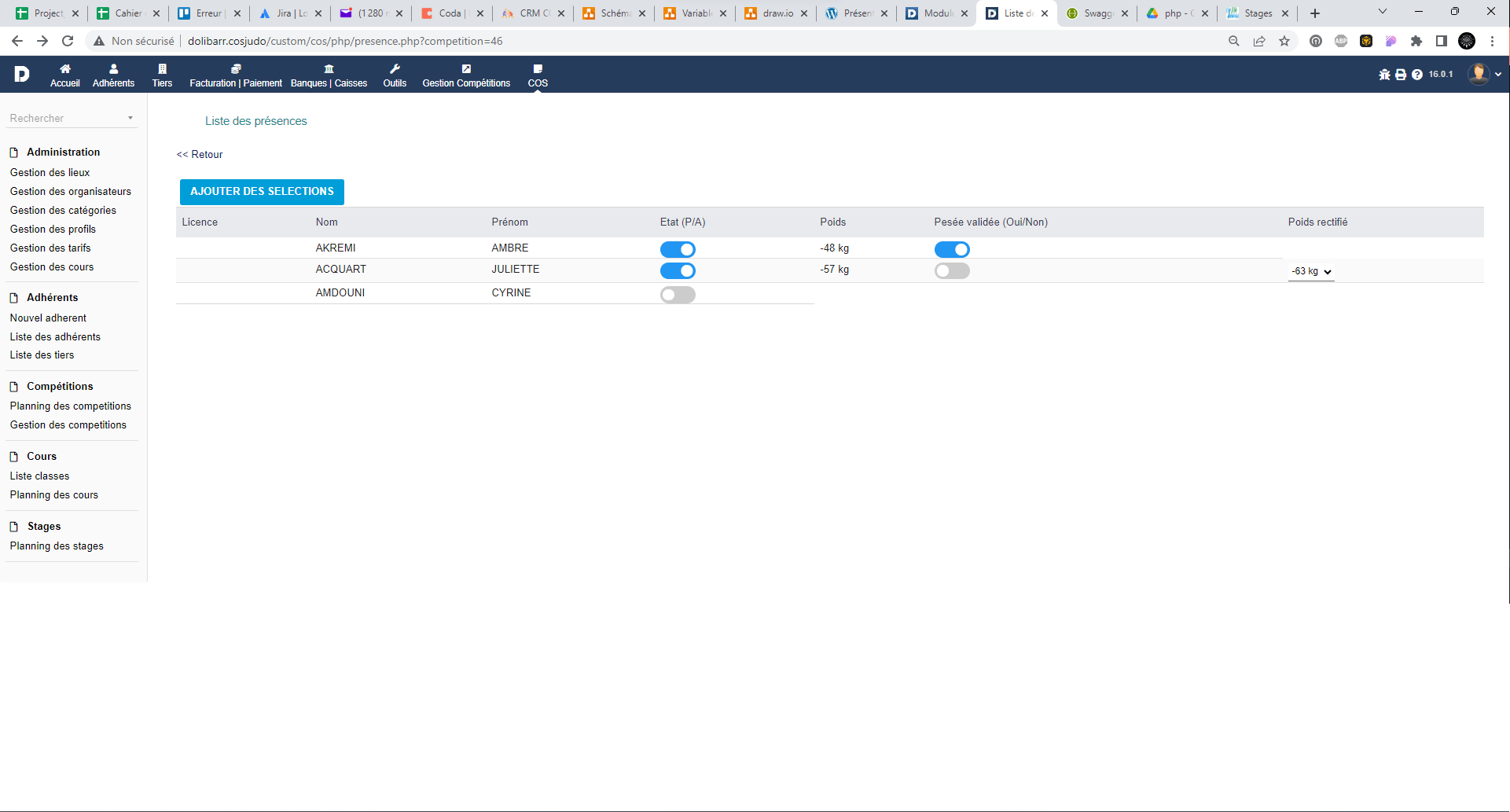The image size is (1510, 812).
Task: Open the Facturation | Paiement menu icon
Action: tap(236, 69)
